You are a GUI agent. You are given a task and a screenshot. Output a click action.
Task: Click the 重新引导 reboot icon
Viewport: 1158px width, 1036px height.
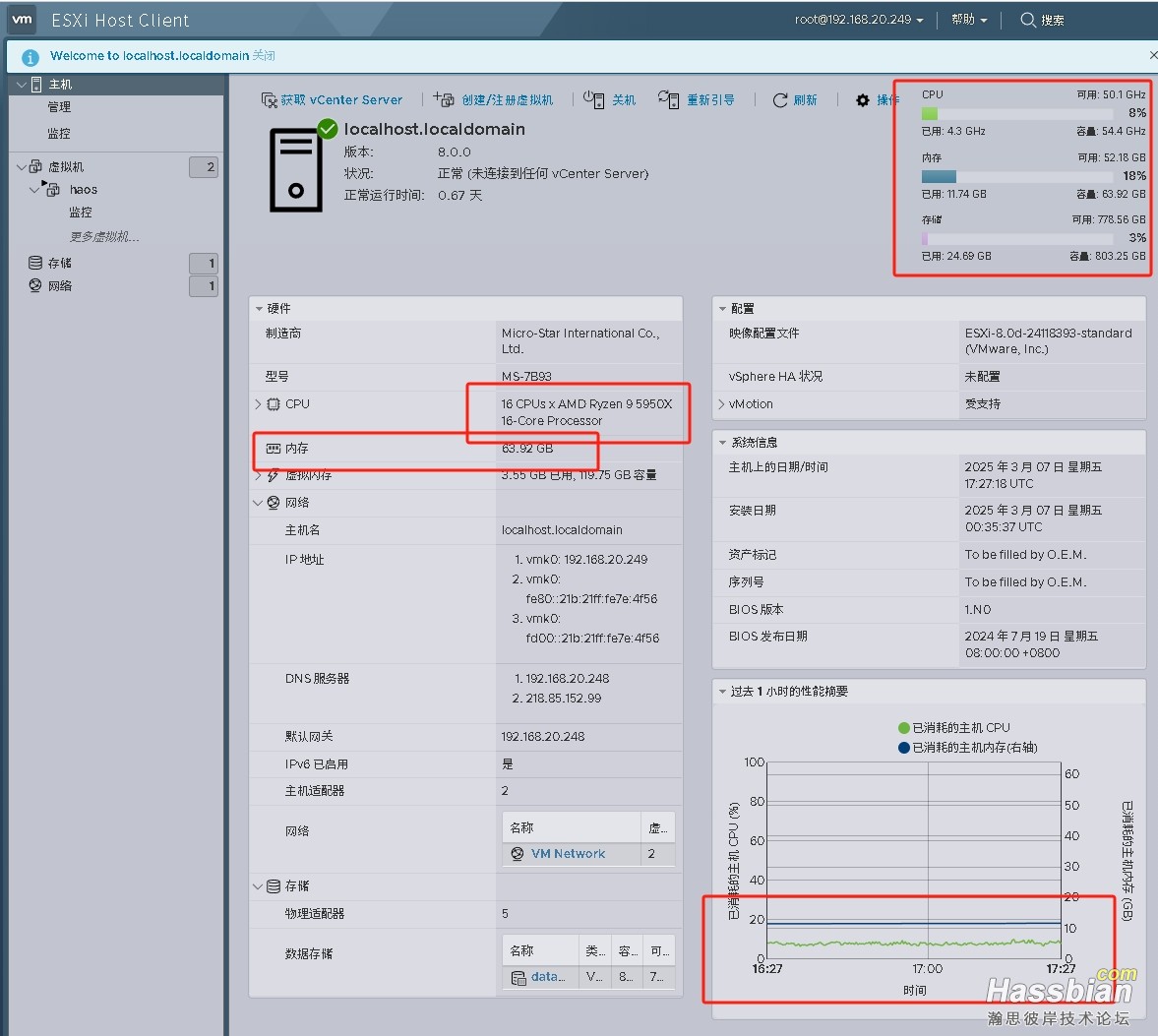pyautogui.click(x=668, y=99)
